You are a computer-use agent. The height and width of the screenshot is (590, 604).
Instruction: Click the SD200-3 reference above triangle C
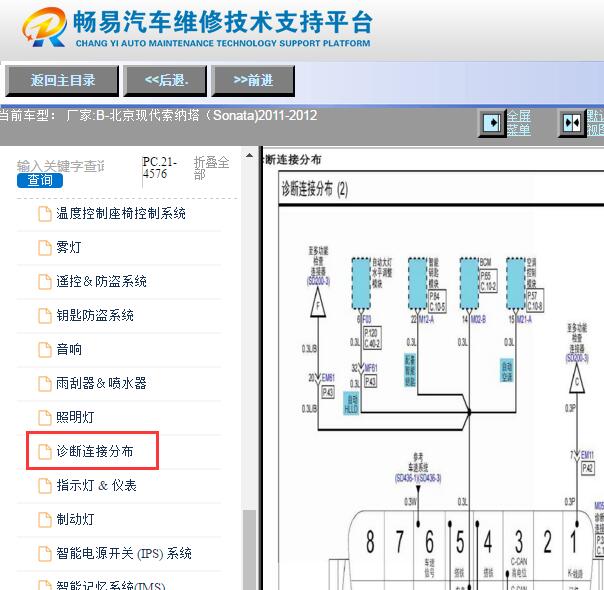(577, 358)
